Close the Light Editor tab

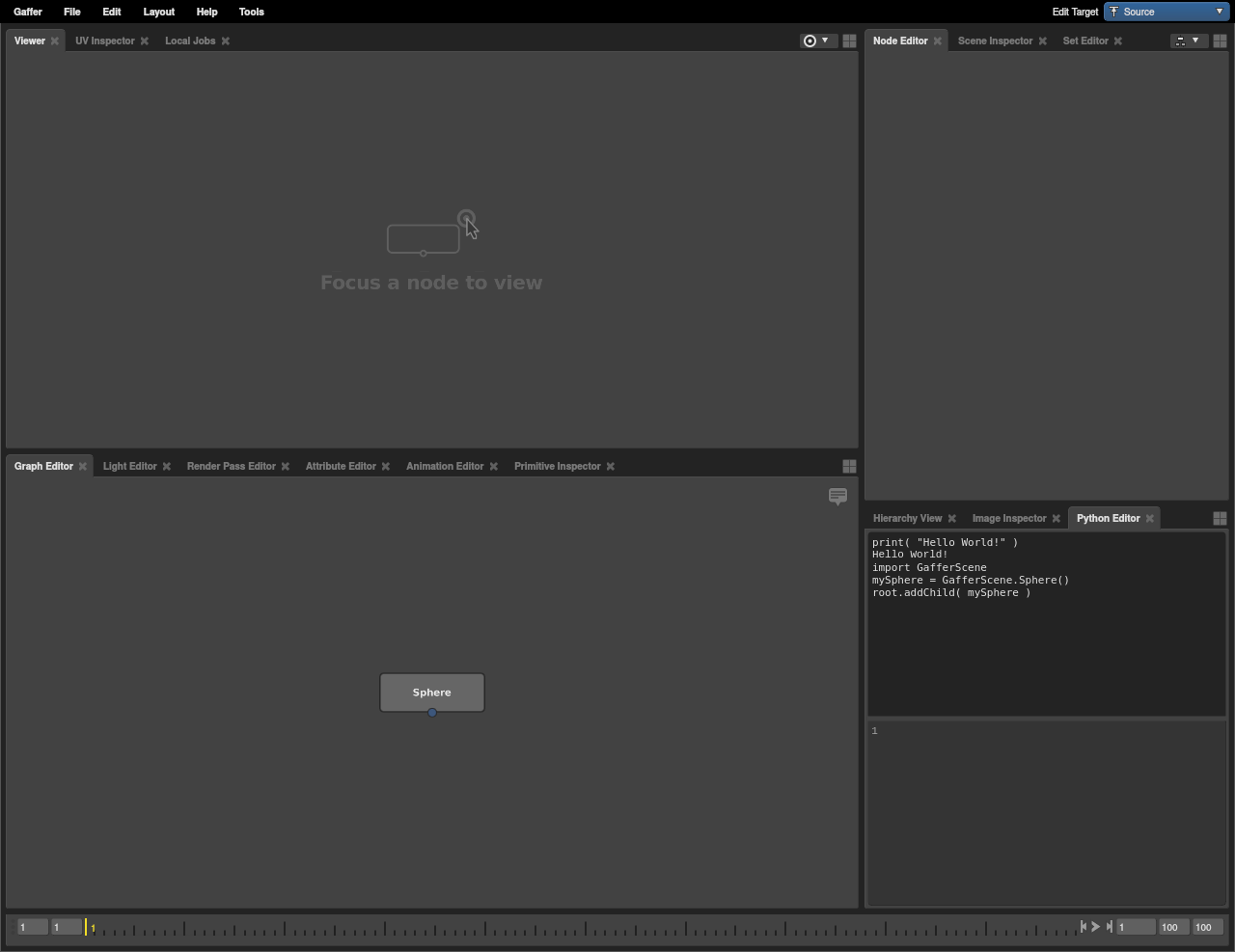coord(167,467)
